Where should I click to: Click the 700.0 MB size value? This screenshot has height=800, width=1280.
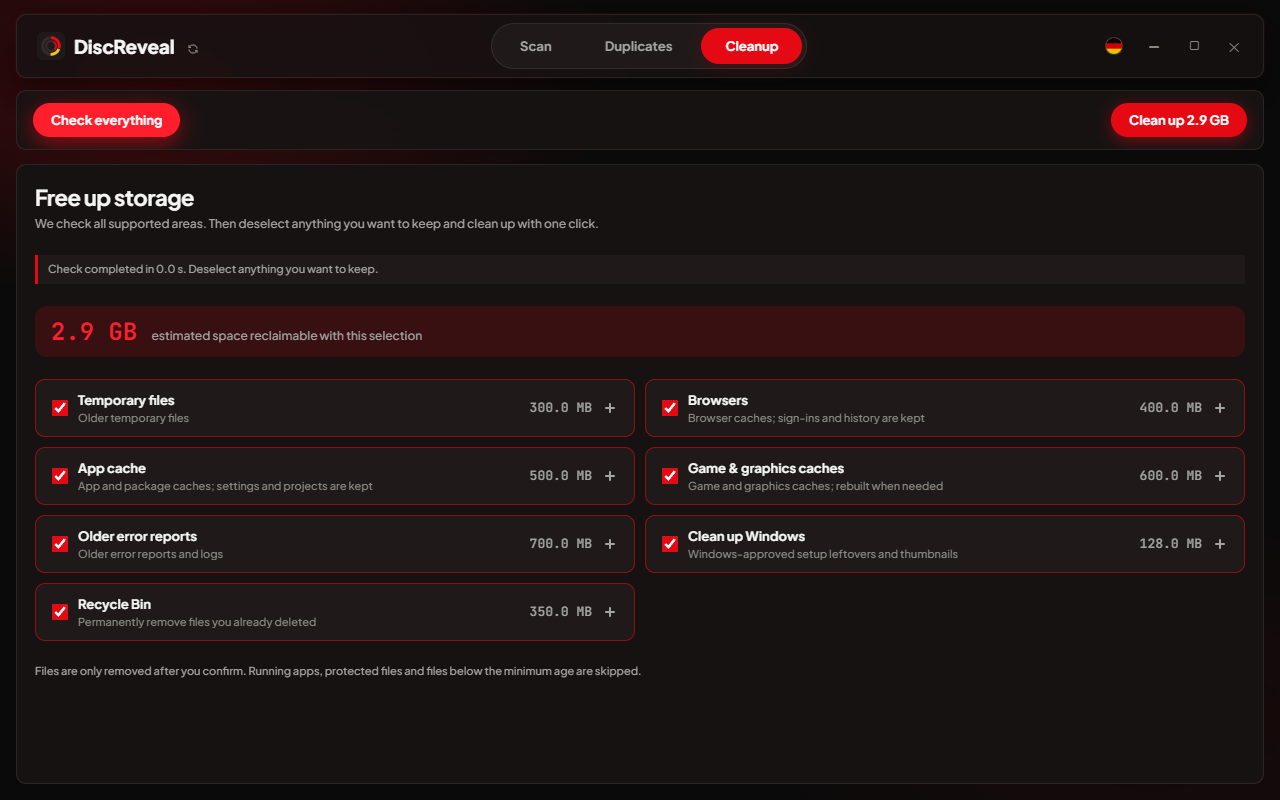pyautogui.click(x=560, y=544)
